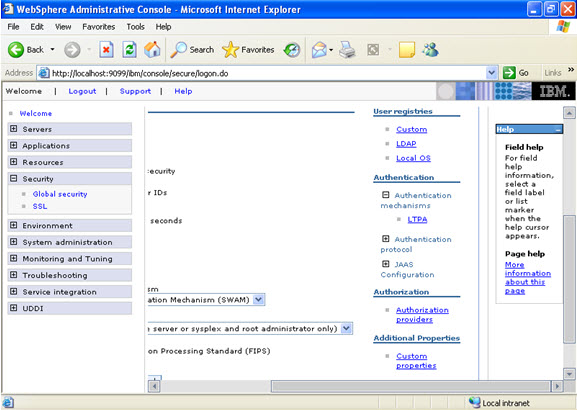Open the Help menu in menu bar
Screen dimensions: 577x410
[x=163, y=27]
